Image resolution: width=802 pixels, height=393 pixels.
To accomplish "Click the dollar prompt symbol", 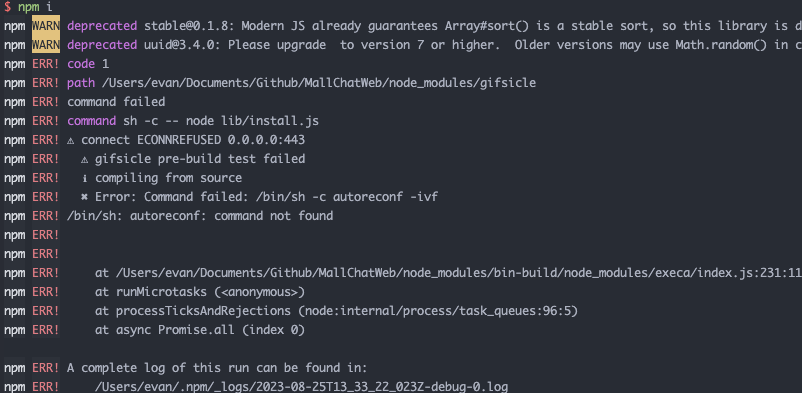I will [8, 7].
